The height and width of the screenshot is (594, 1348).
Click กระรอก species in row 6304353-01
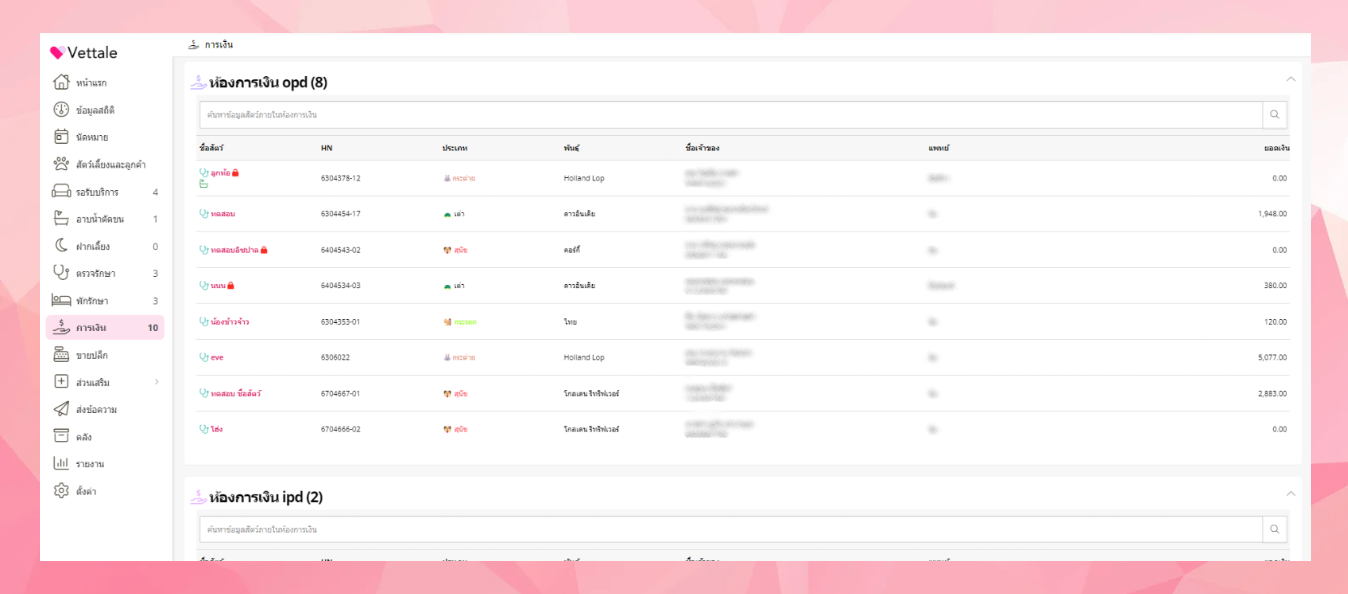tap(465, 322)
